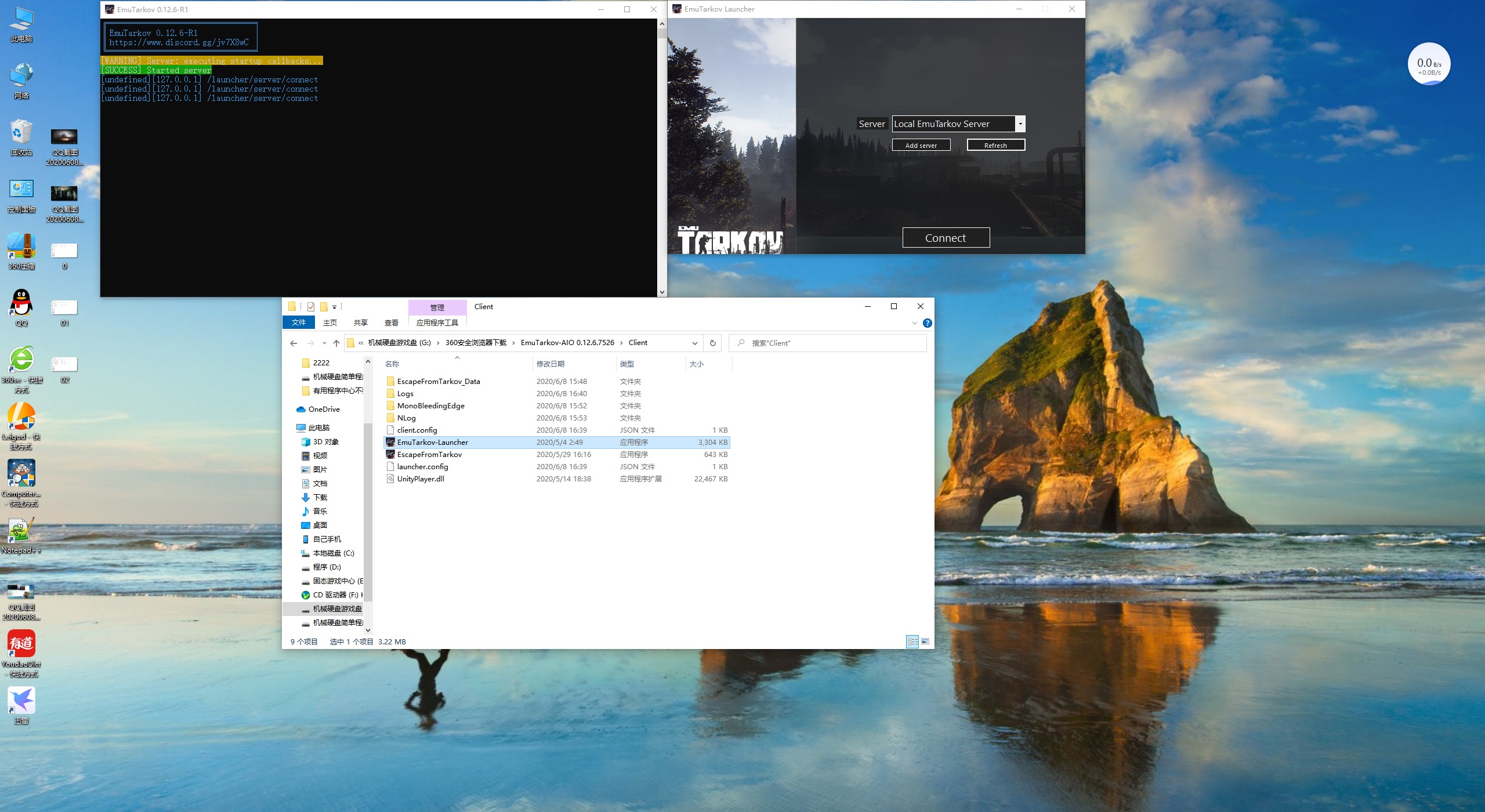This screenshot has width=1485, height=812.
Task: Launch the QQ penguin desktop icon
Action: pos(21,308)
